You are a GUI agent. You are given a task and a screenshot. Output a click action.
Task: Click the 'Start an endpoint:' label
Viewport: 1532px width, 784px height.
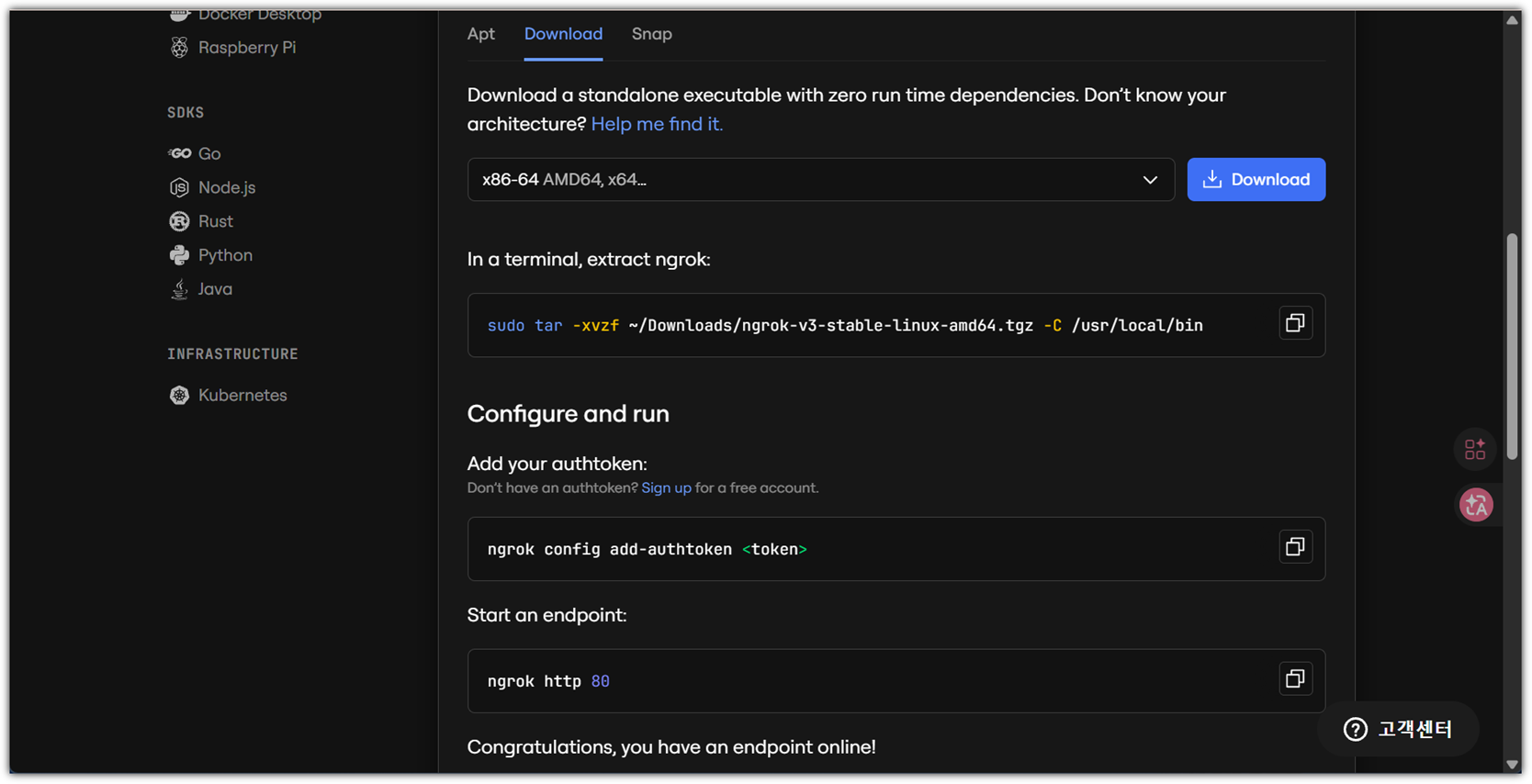pos(547,616)
